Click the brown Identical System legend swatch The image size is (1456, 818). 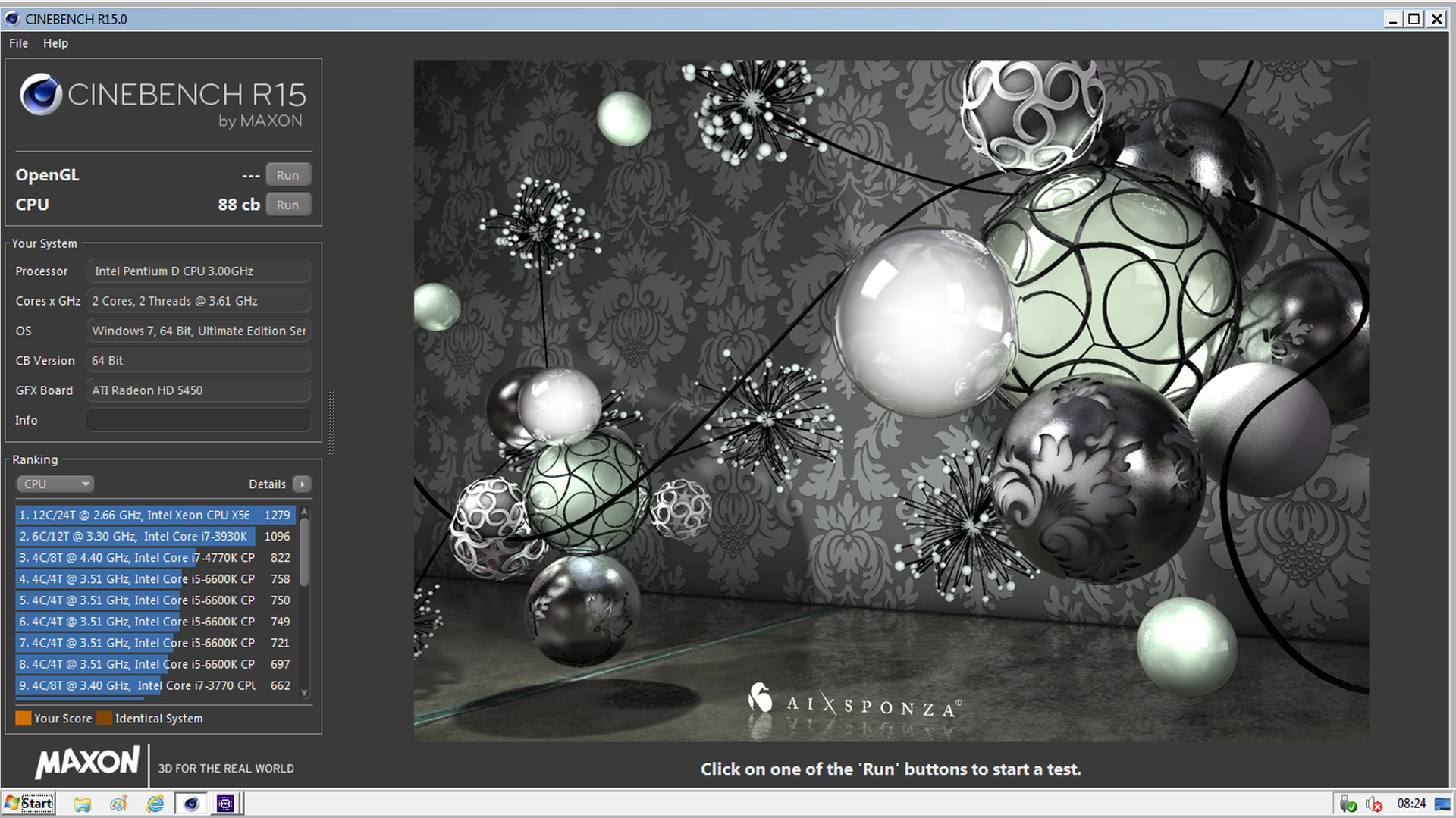[x=105, y=718]
